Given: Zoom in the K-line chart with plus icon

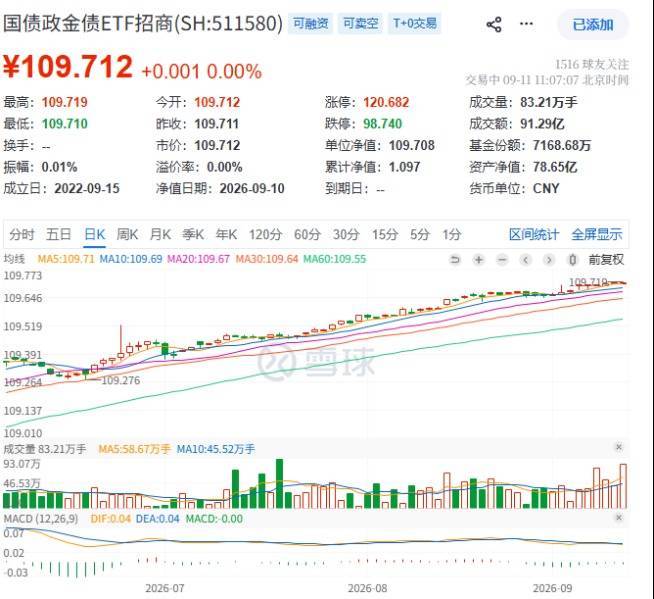Looking at the screenshot, I should coord(479,260).
